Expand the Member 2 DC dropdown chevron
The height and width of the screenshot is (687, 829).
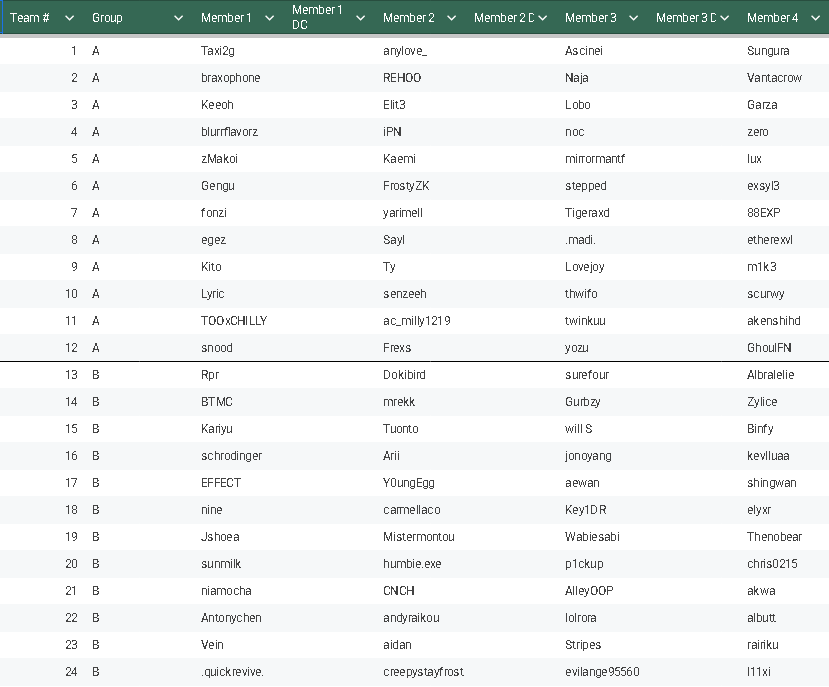(542, 18)
